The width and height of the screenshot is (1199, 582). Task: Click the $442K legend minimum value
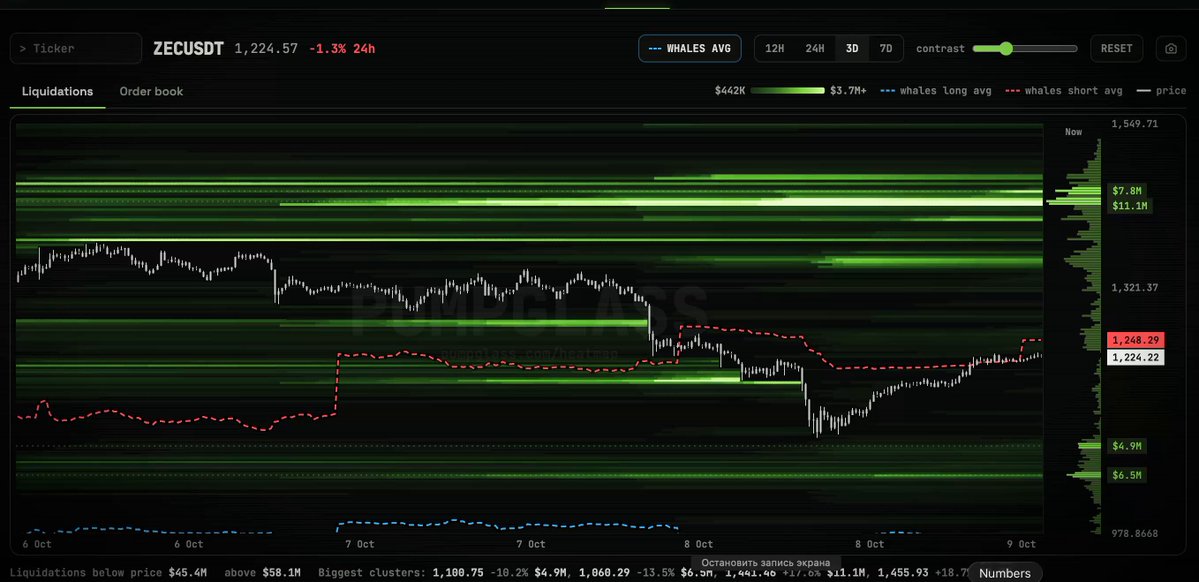[729, 91]
